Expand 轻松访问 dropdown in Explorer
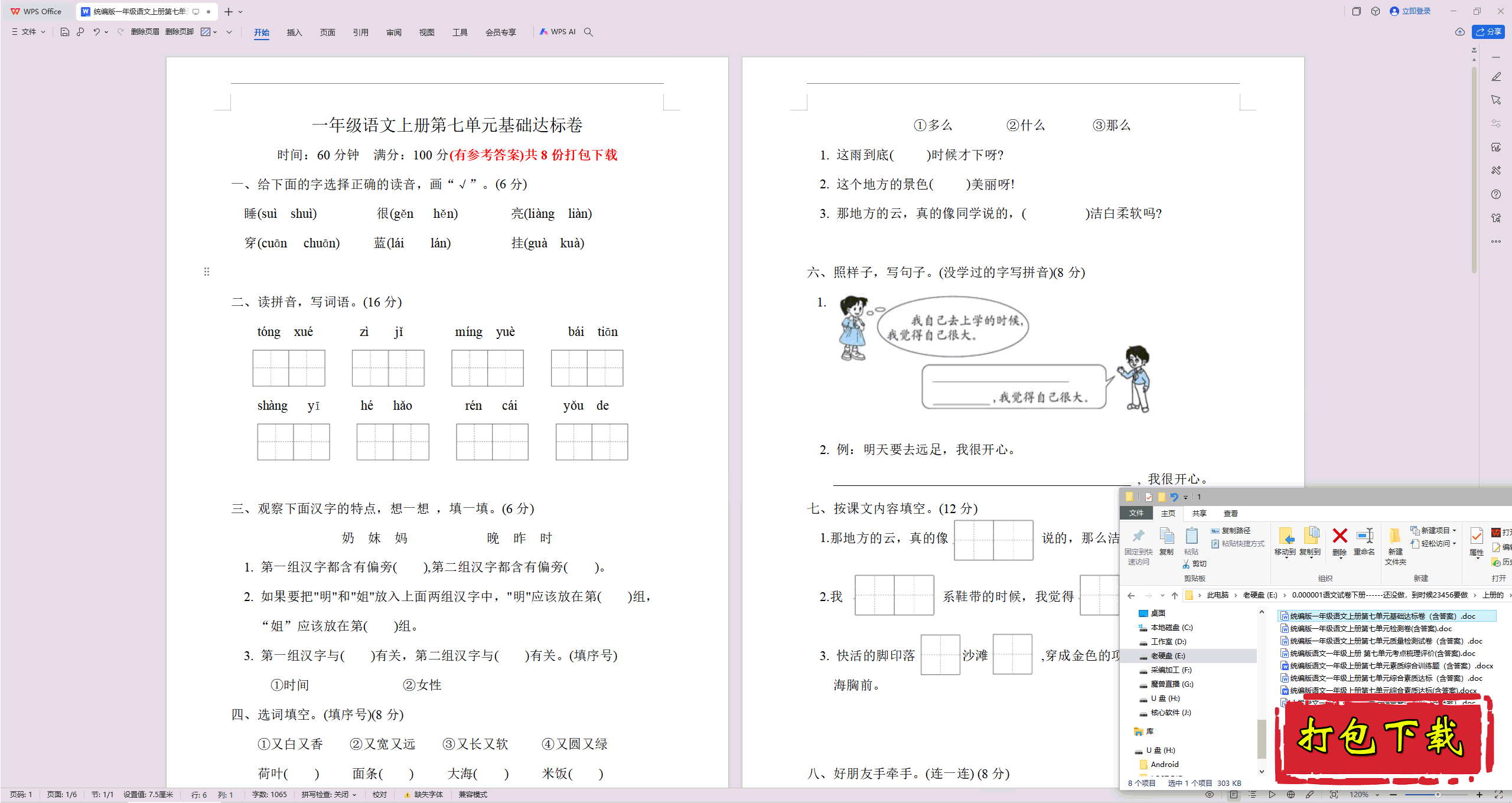1512x803 pixels. [1433, 543]
